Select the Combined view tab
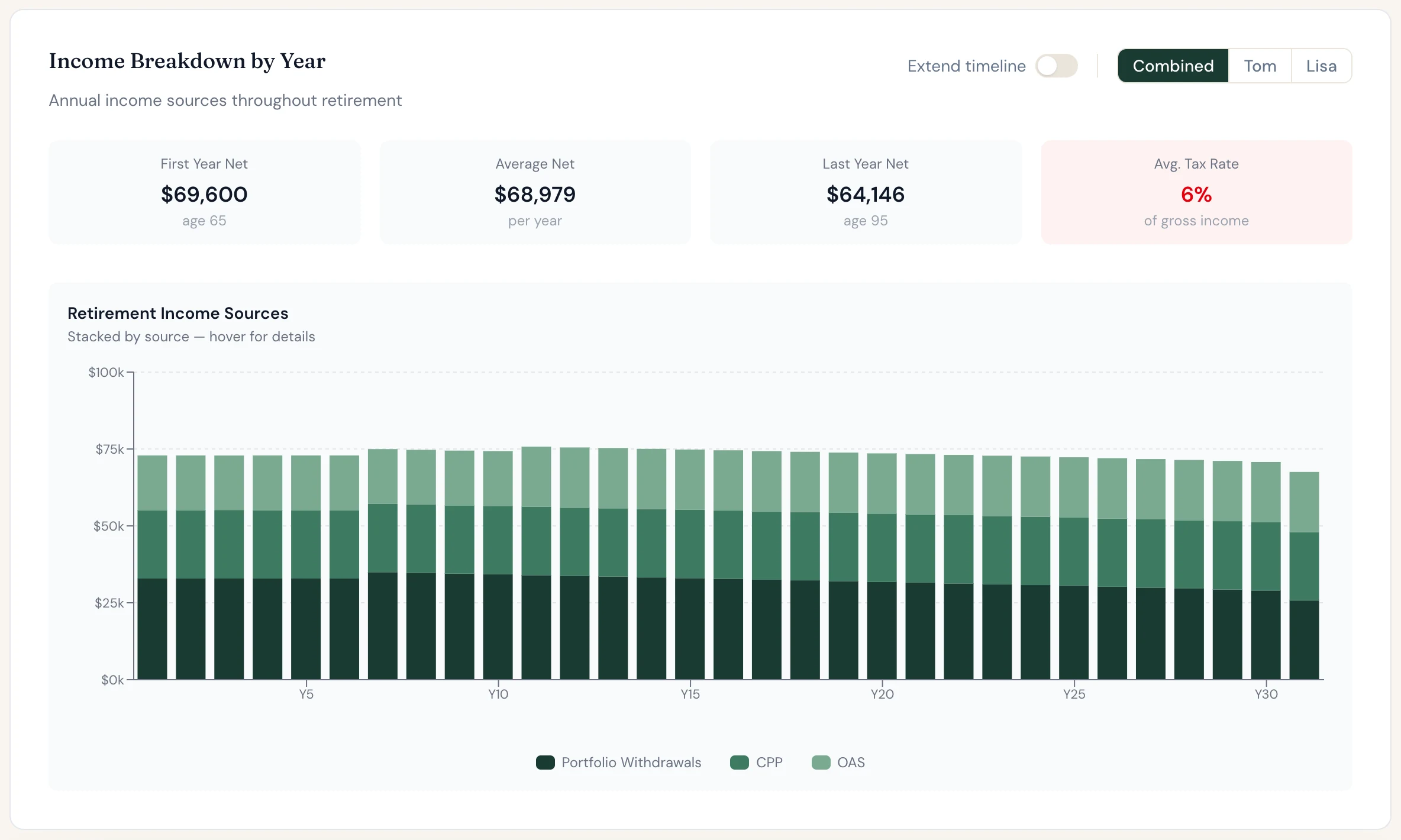Viewport: 1401px width, 840px height. point(1173,66)
